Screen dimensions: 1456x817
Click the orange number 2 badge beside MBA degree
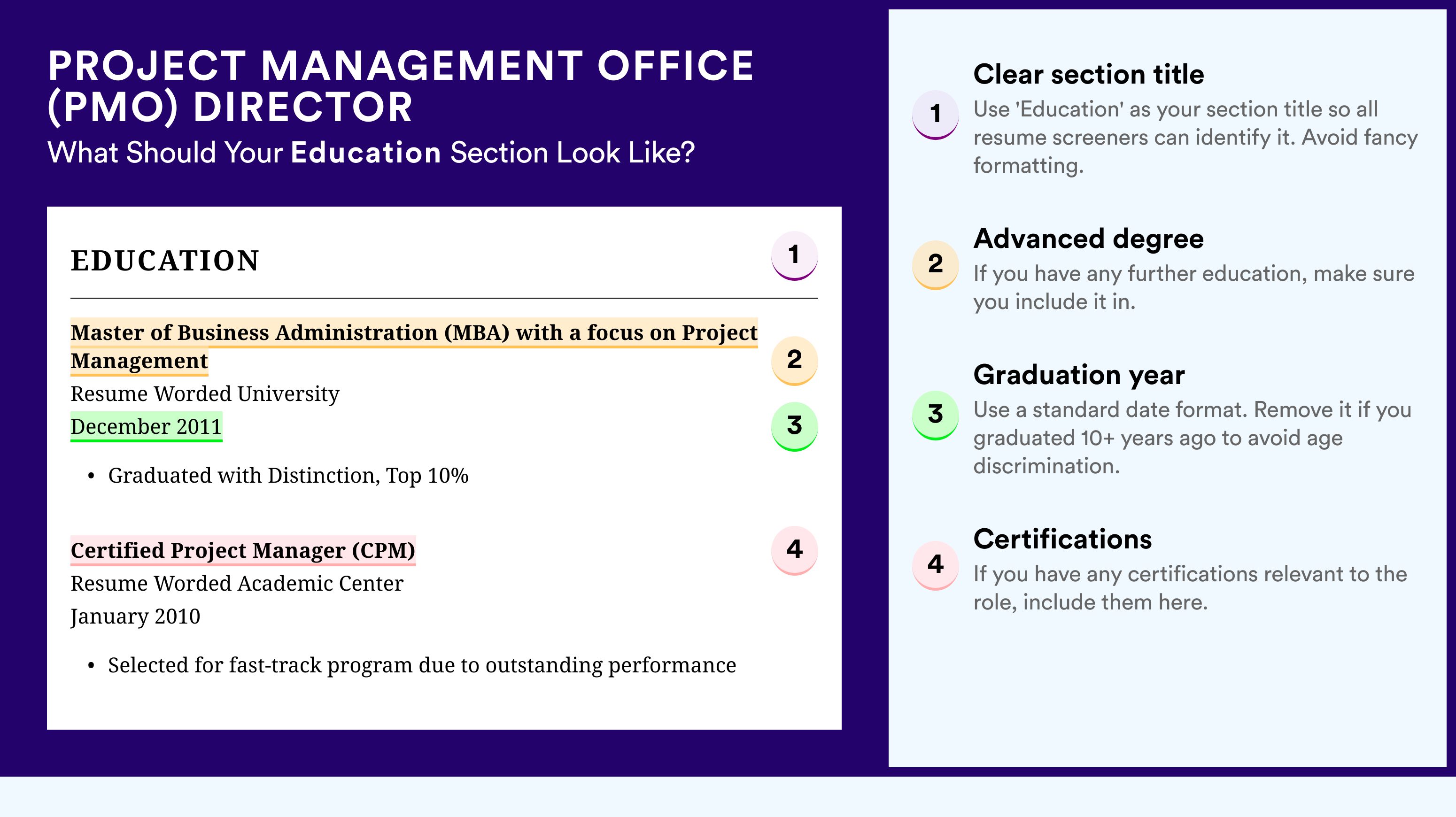point(794,361)
